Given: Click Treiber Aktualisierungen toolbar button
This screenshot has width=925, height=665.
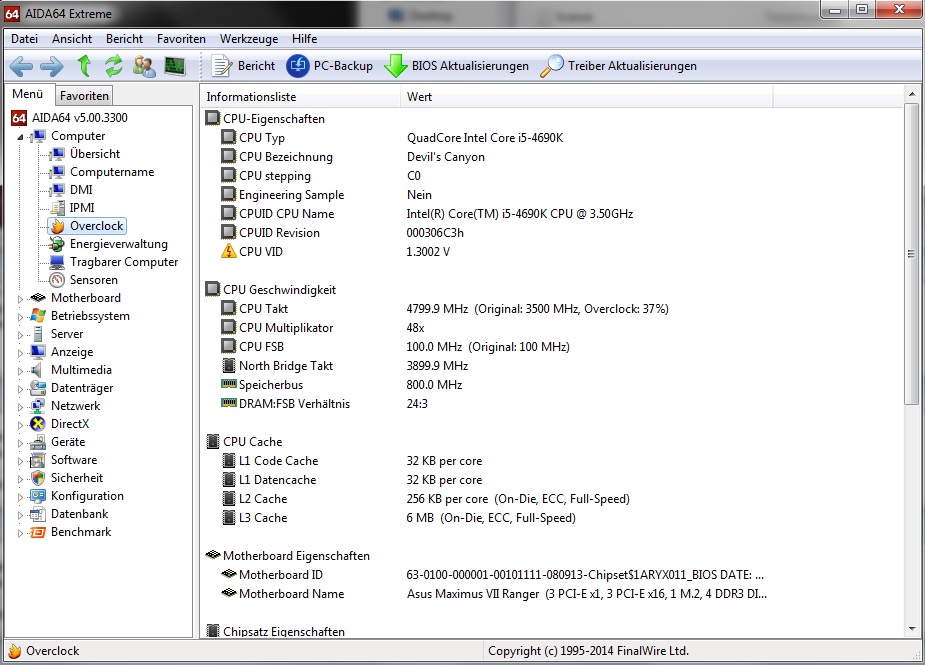Looking at the screenshot, I should 619,65.
